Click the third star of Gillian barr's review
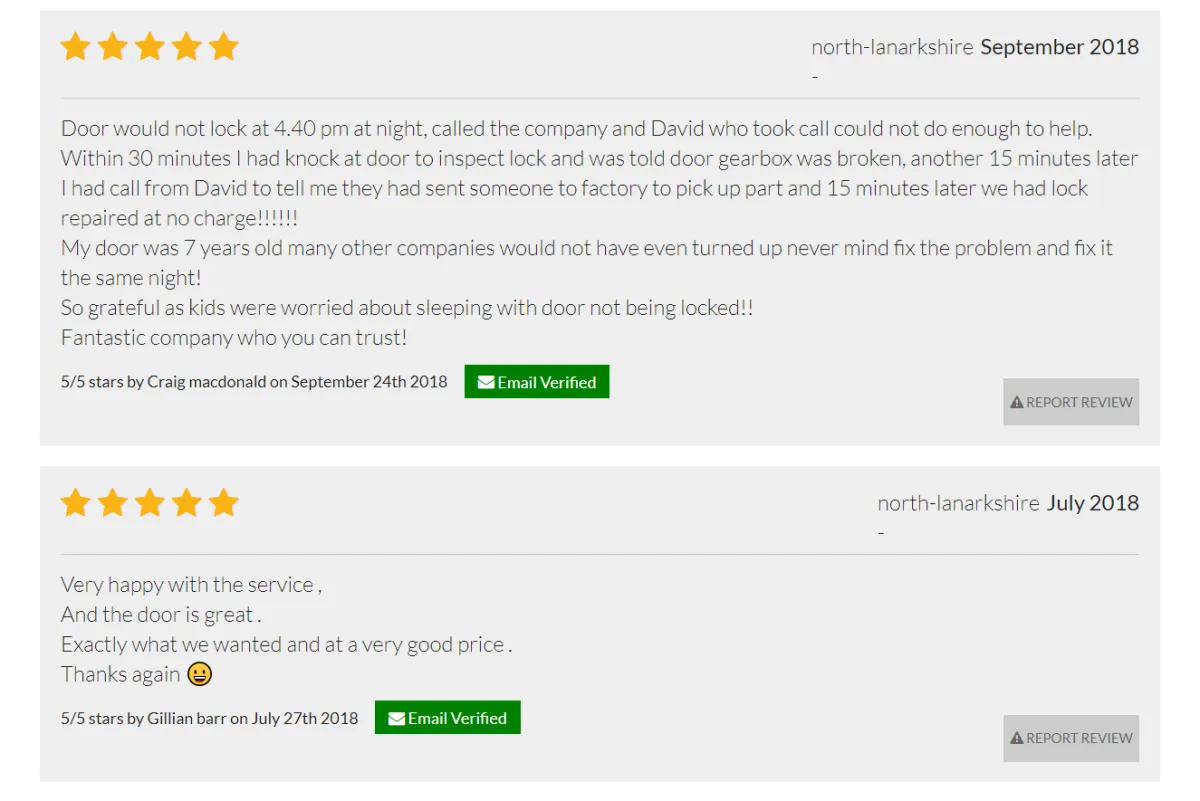This screenshot has width=1200, height=801. 150,503
